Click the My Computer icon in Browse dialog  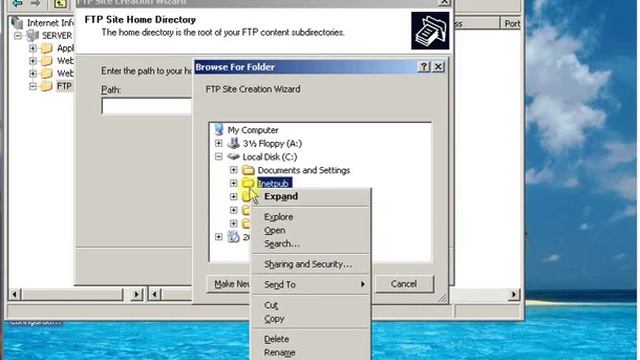219,129
